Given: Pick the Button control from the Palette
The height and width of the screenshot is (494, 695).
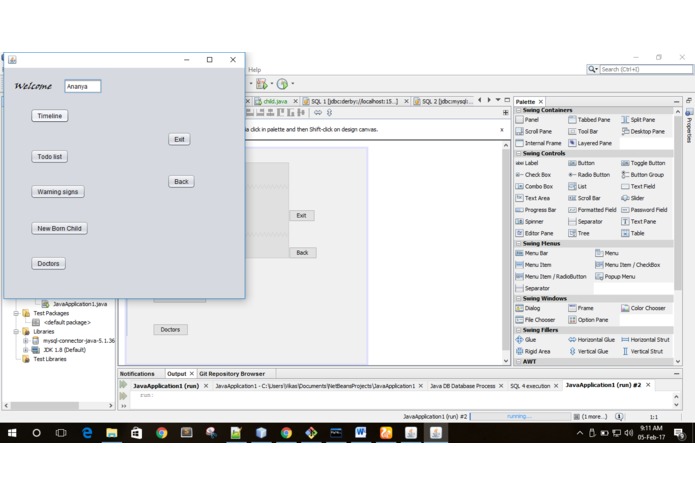Looking at the screenshot, I should click(582, 163).
